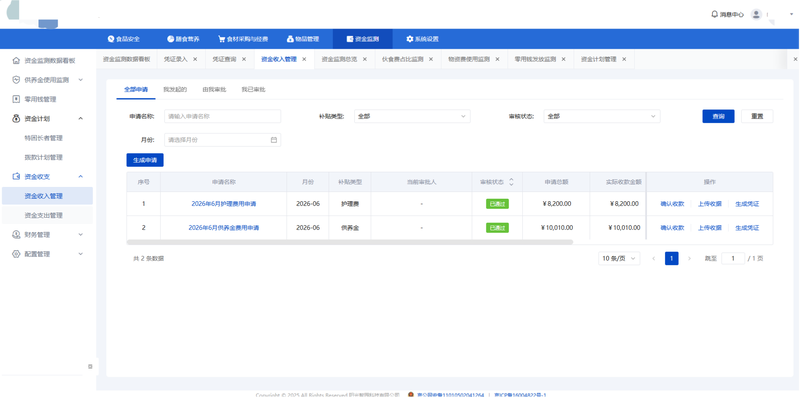Collapse the sidebar with the bottom toggle icon
This screenshot has width=800, height=397.
[90, 366]
